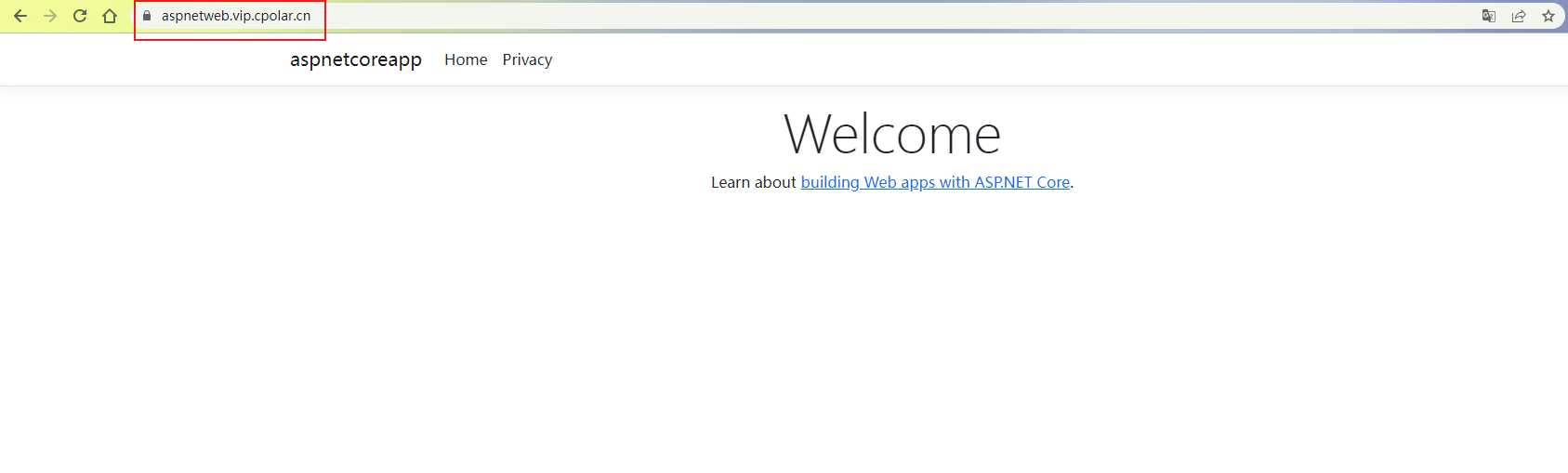Focus the empty address bar area beside the URL
The width and height of the screenshot is (1568, 473).
(892, 16)
